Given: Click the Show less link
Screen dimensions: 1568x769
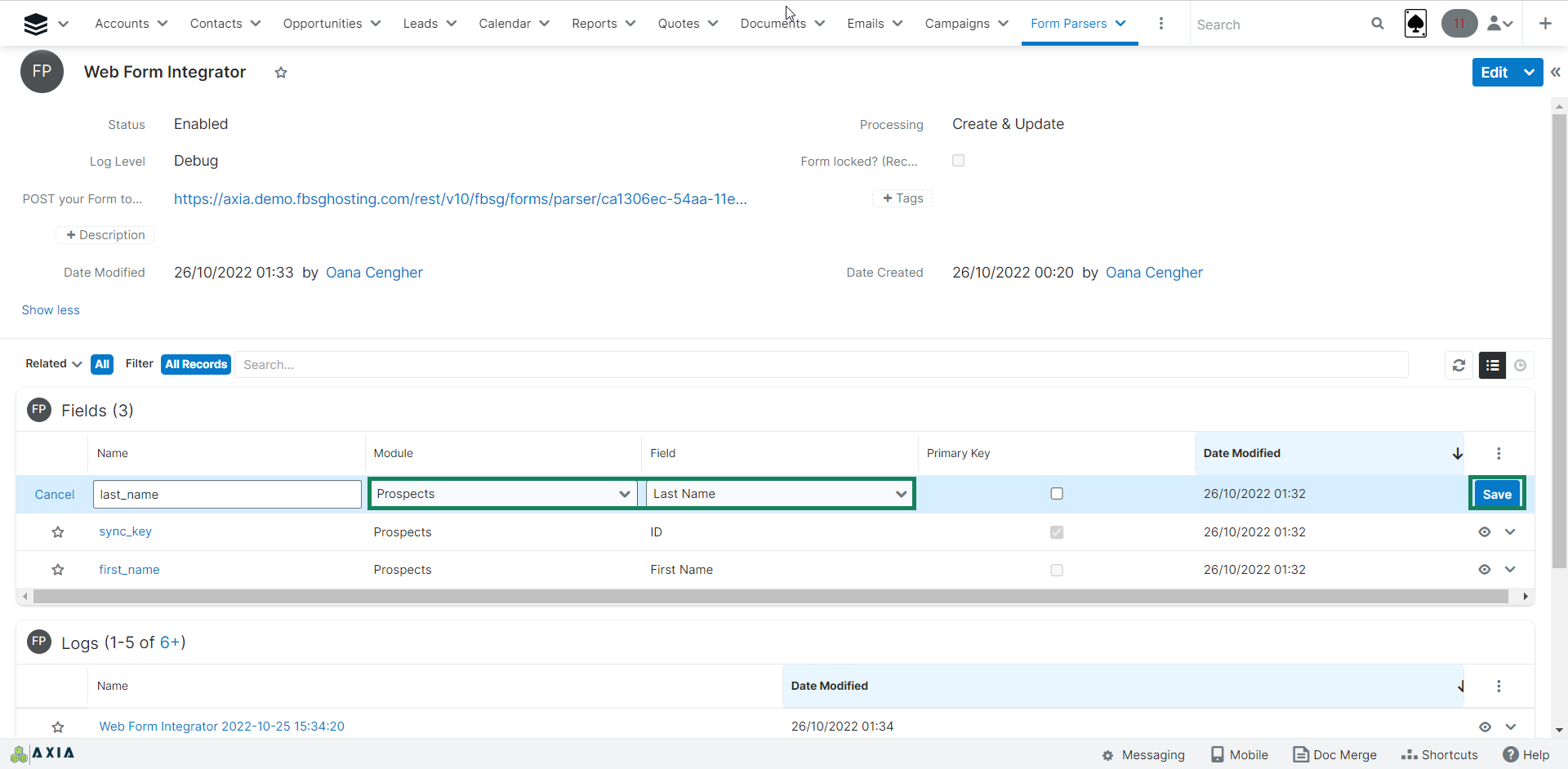Looking at the screenshot, I should coord(51,310).
